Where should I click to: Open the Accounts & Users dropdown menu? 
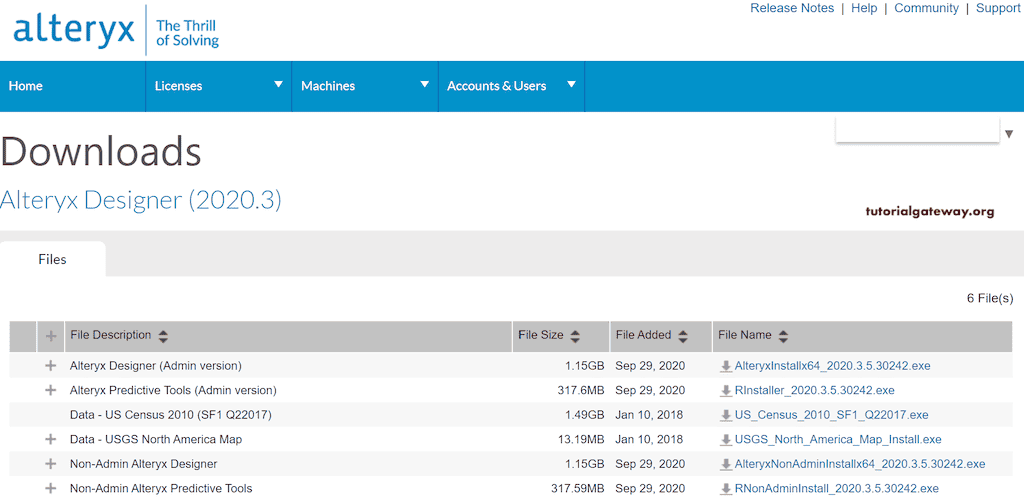click(511, 86)
